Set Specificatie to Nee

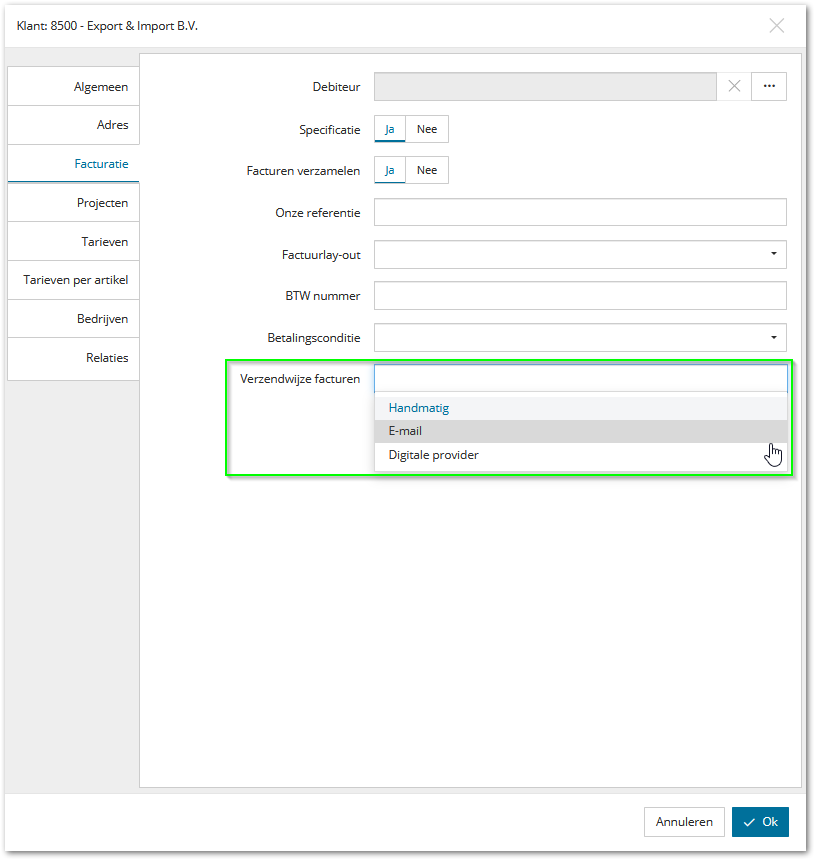427,129
